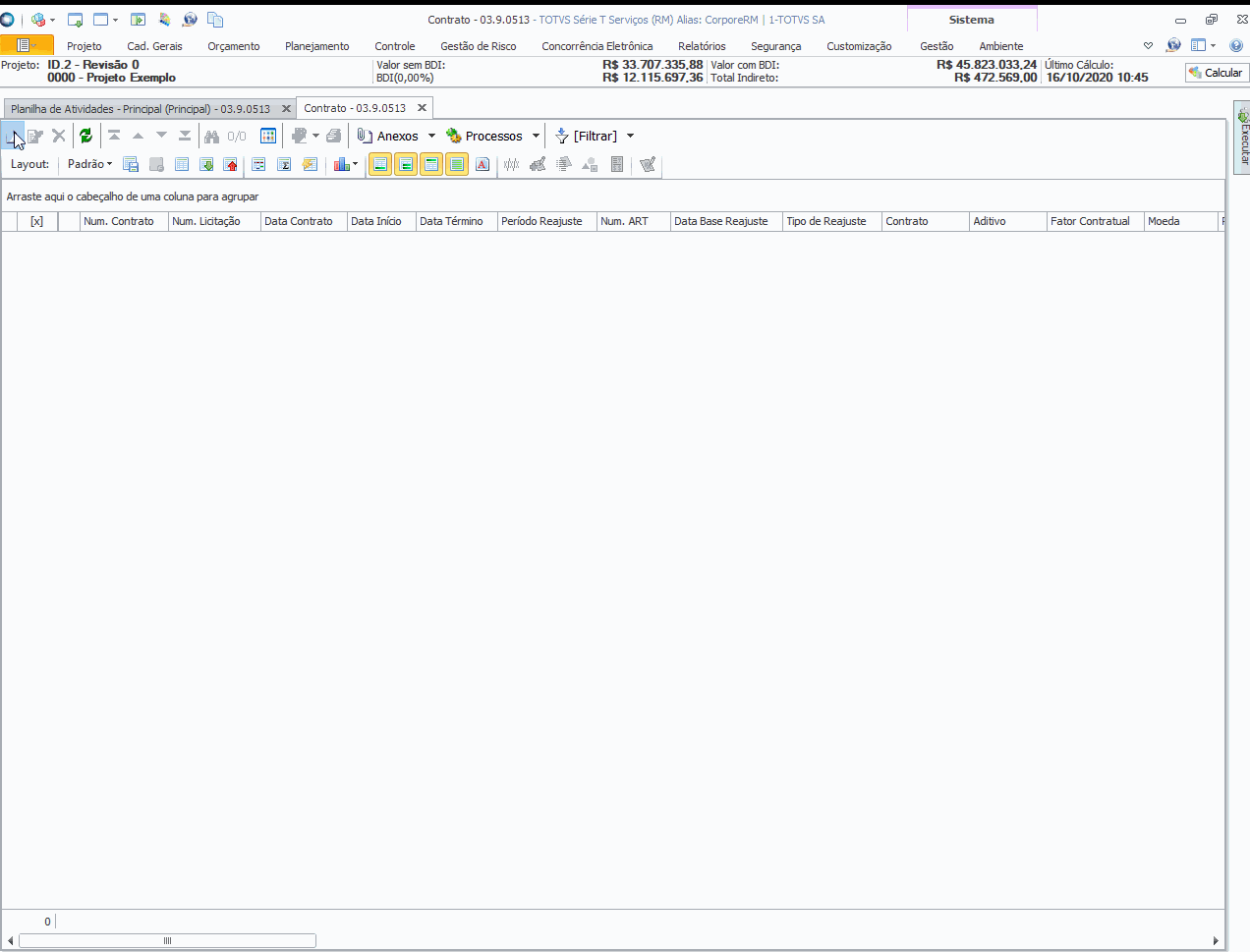Click the Delete record X icon
This screenshot has width=1250, height=952.
click(x=59, y=137)
